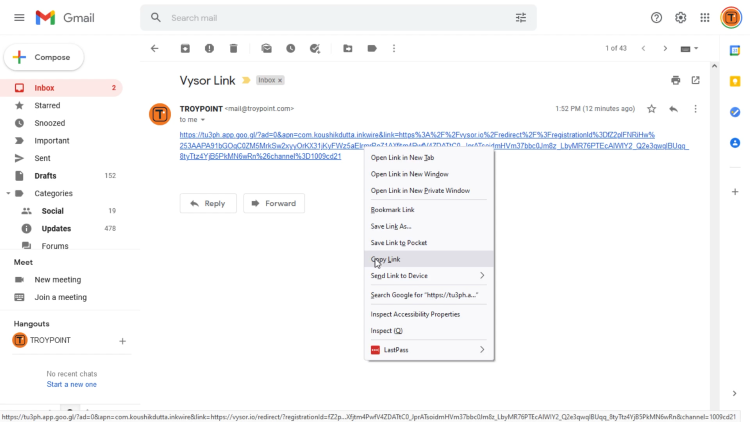
Task: Report this email as spam
Action: click(209, 48)
